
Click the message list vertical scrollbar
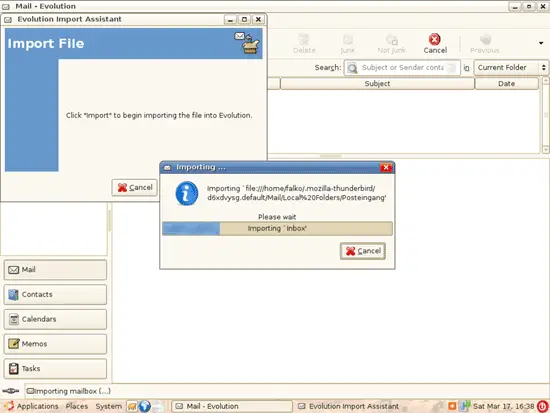click(x=545, y=115)
